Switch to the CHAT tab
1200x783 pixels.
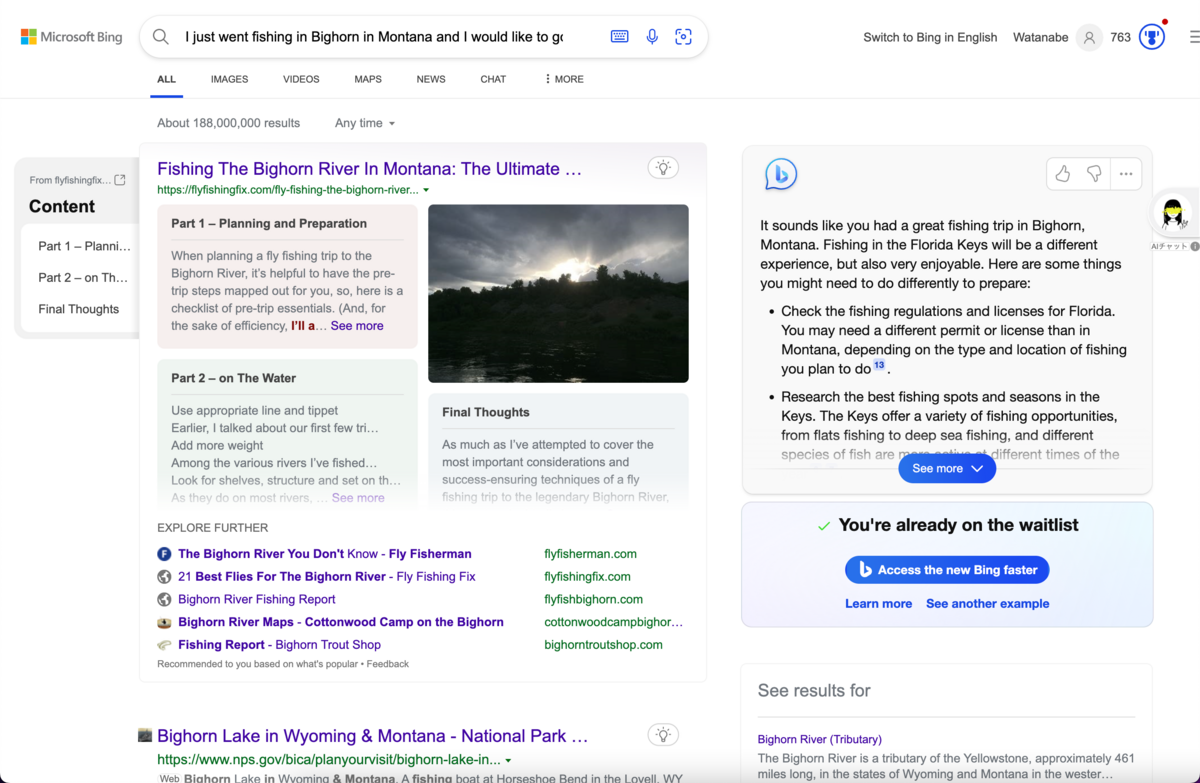tap(493, 79)
